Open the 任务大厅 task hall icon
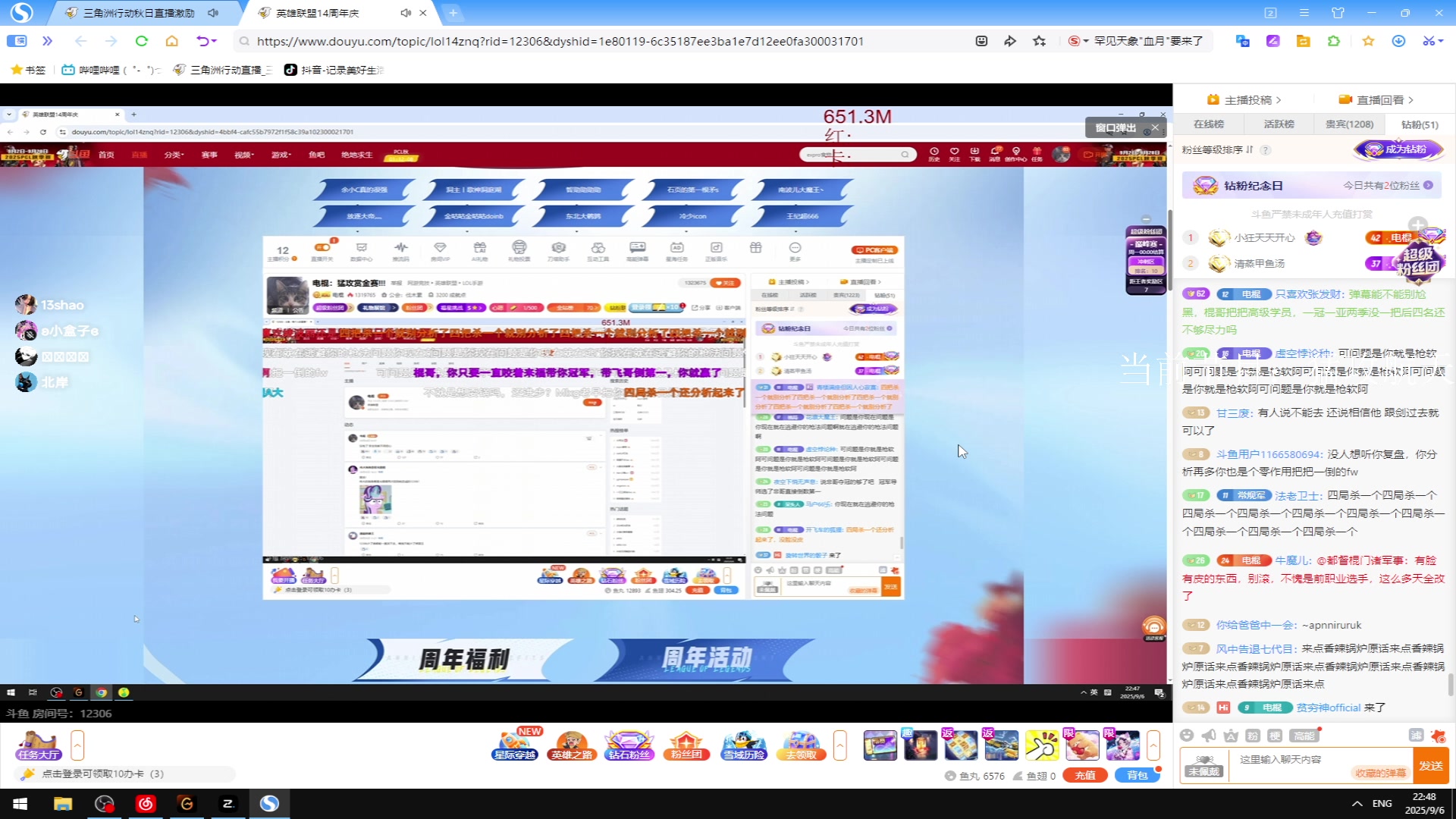Screen dimensions: 1456x819 click(x=37, y=745)
